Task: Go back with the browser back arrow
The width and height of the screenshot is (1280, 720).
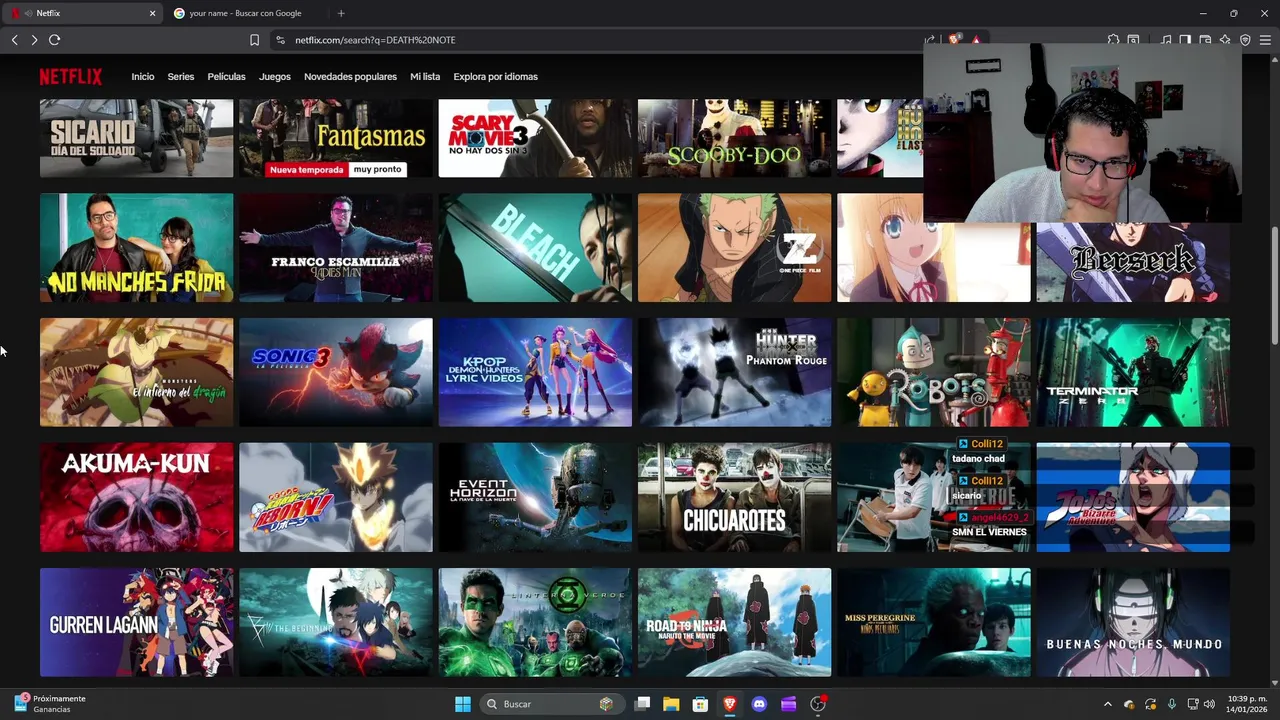Action: (x=14, y=40)
